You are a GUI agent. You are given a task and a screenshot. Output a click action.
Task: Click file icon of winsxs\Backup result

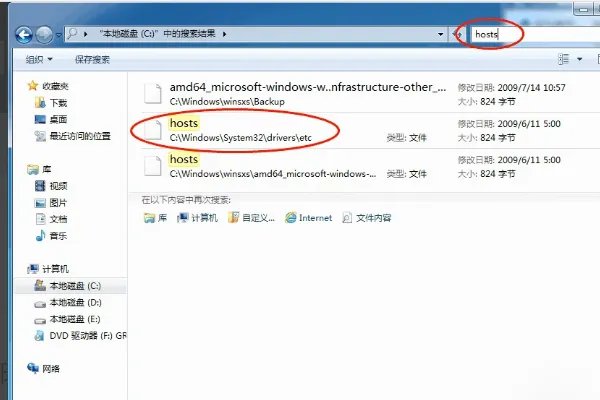click(x=153, y=94)
